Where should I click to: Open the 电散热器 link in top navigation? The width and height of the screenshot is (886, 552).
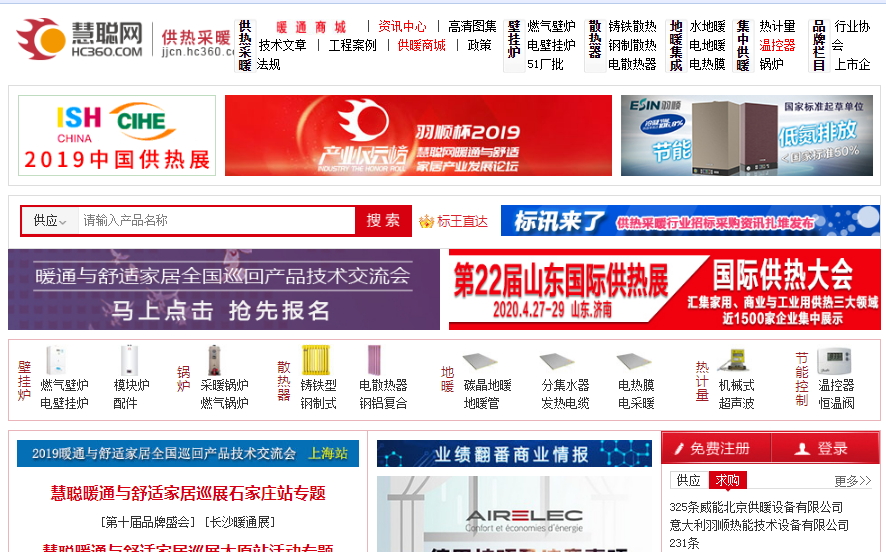[x=632, y=64]
